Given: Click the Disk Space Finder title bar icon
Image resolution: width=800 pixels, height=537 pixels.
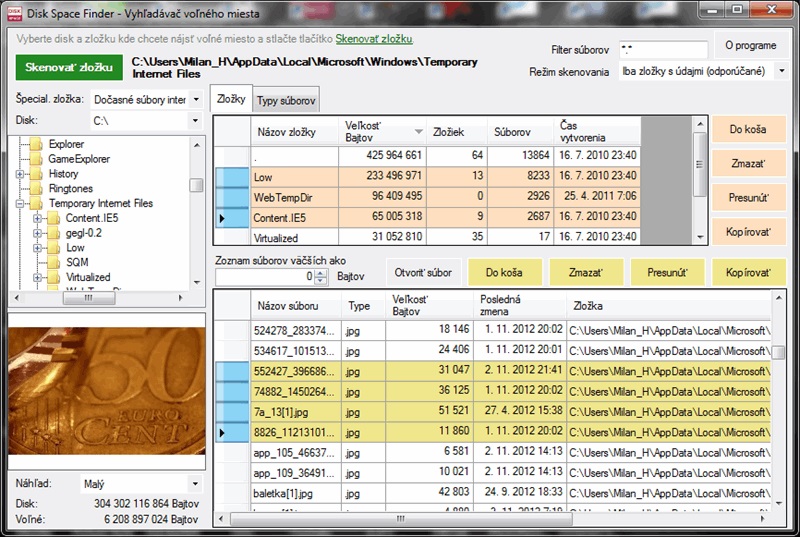Looking at the screenshot, I should point(16,12).
